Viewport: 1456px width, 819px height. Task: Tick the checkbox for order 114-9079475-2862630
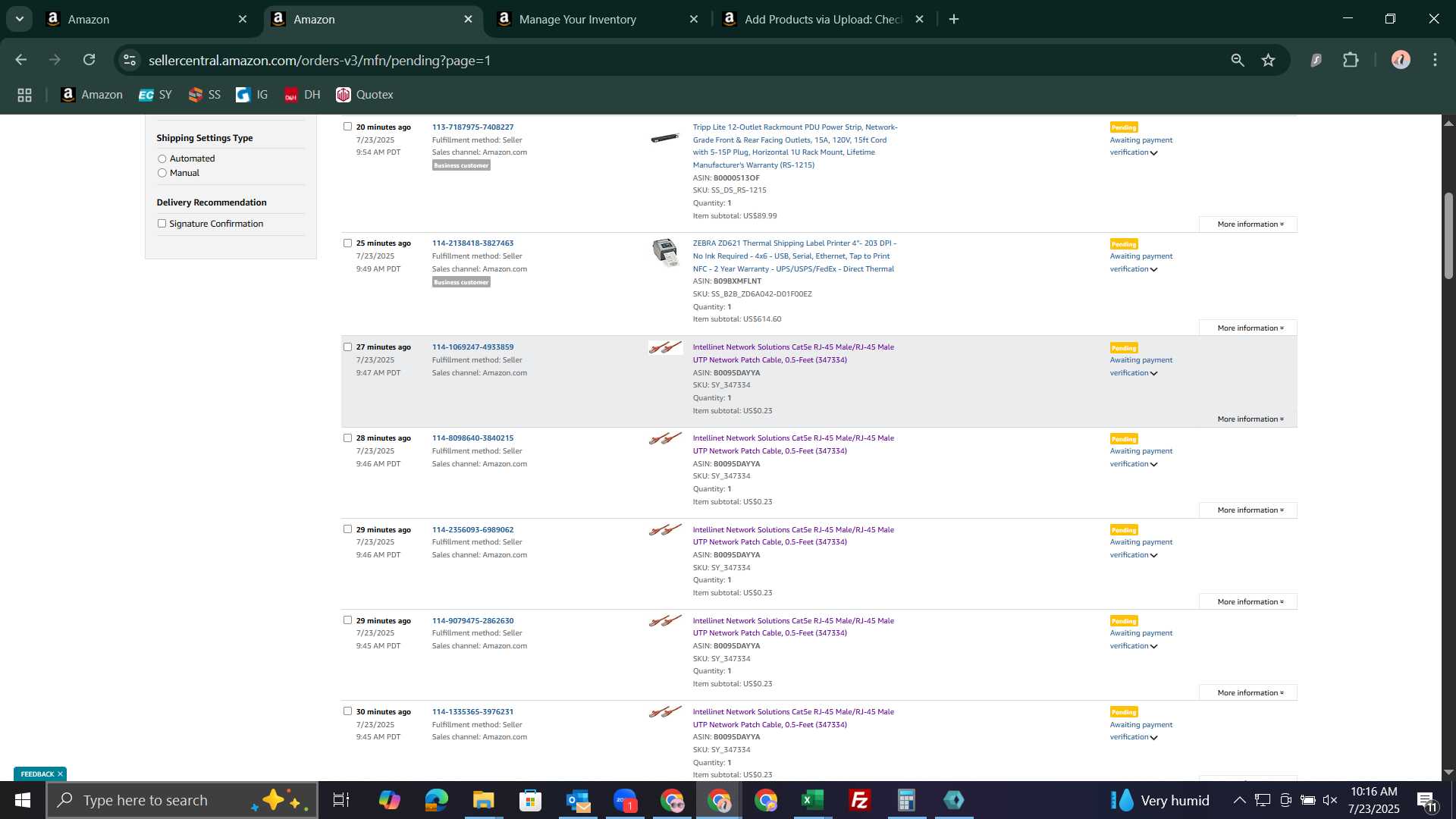(347, 620)
